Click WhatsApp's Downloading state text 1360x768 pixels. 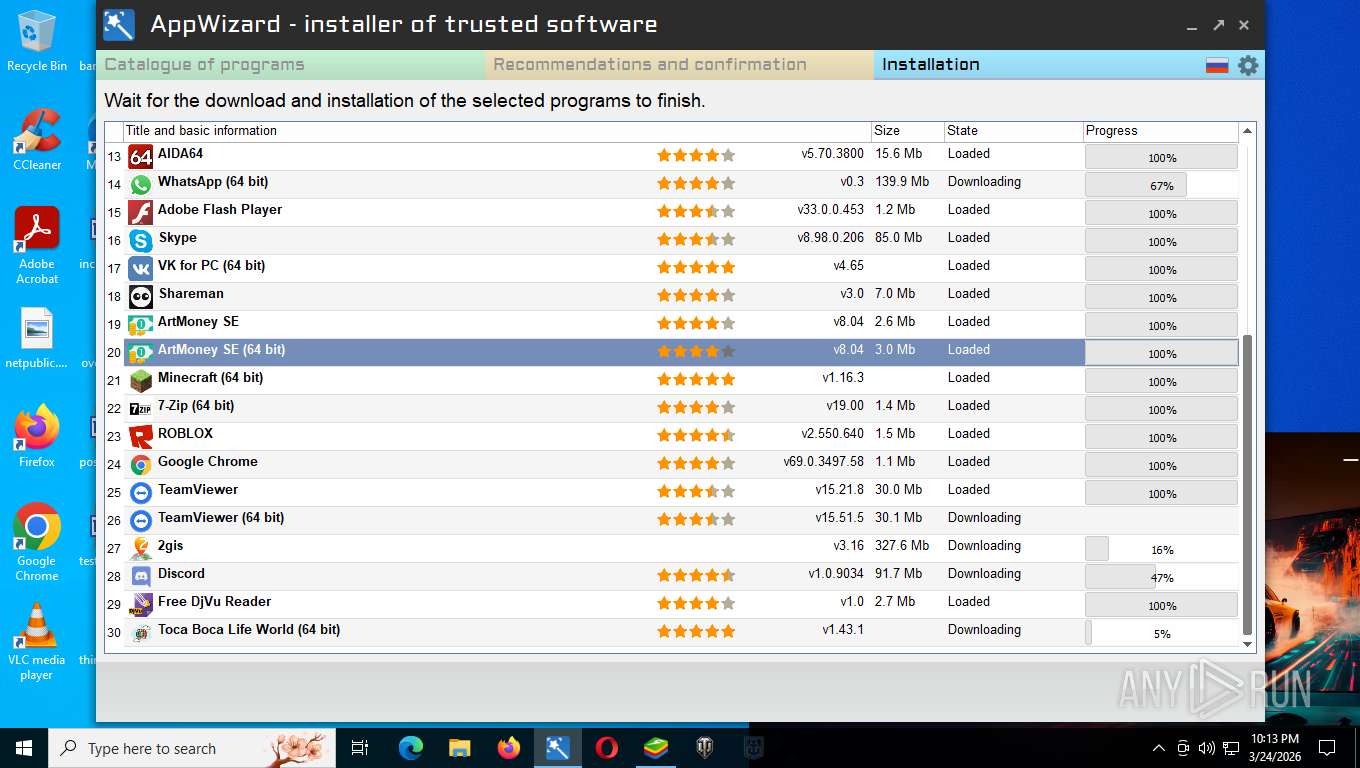point(984,182)
